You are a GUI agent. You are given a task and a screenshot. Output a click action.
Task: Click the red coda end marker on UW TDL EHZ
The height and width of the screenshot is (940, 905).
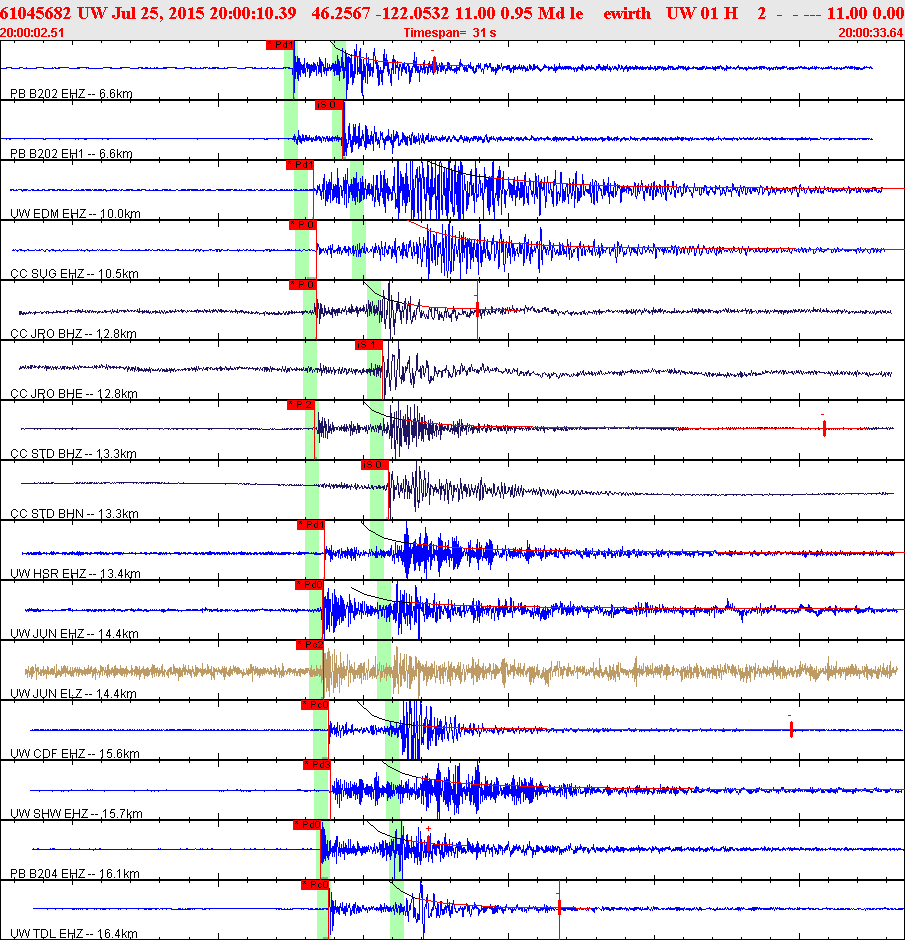coord(559,908)
